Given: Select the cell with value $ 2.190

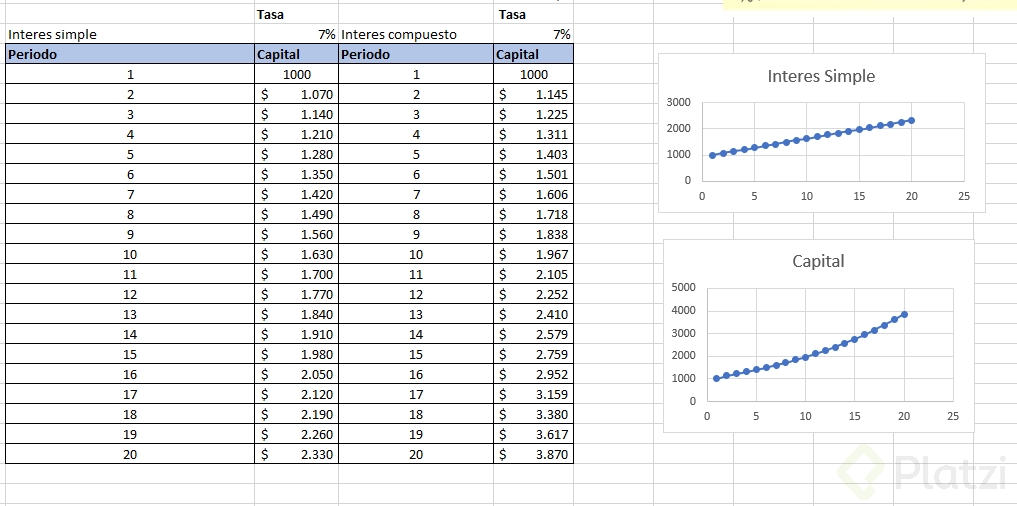Looking at the screenshot, I should click(x=296, y=415).
